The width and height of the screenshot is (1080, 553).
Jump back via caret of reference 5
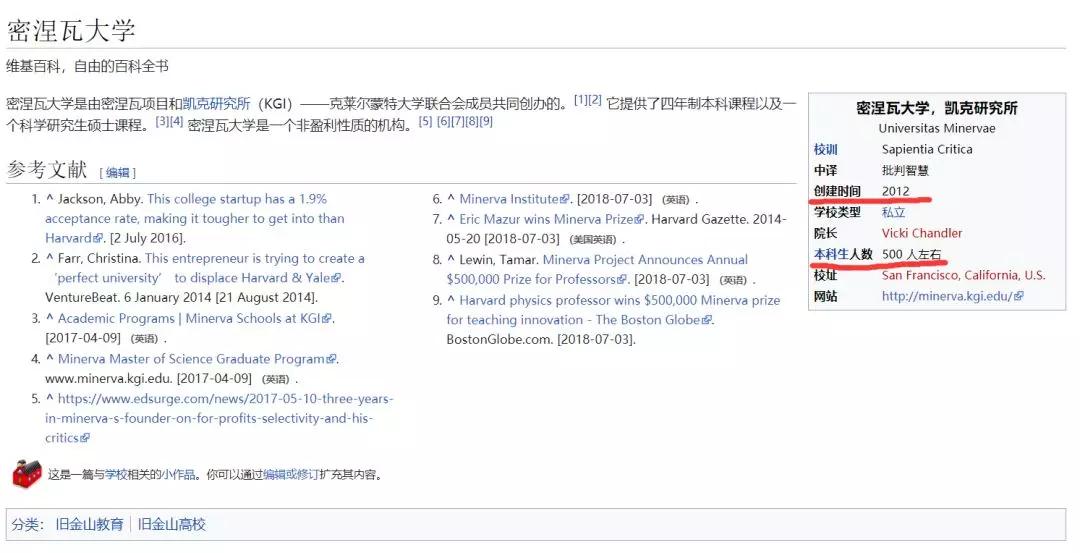(50, 398)
